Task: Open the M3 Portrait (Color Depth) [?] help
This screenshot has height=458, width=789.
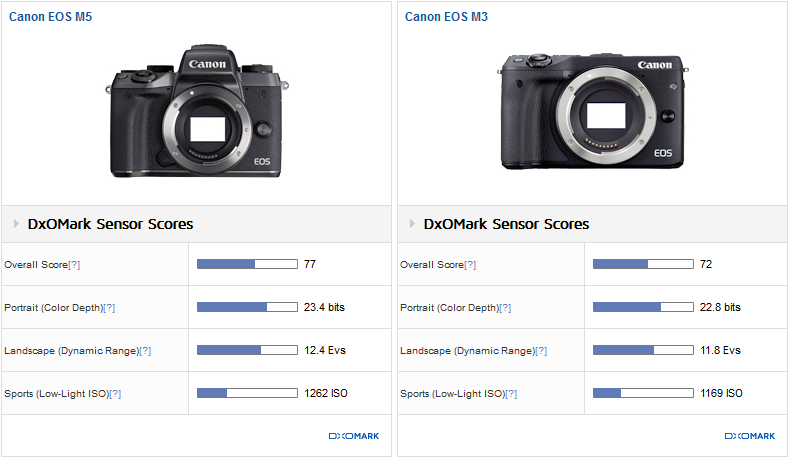Action: point(505,308)
